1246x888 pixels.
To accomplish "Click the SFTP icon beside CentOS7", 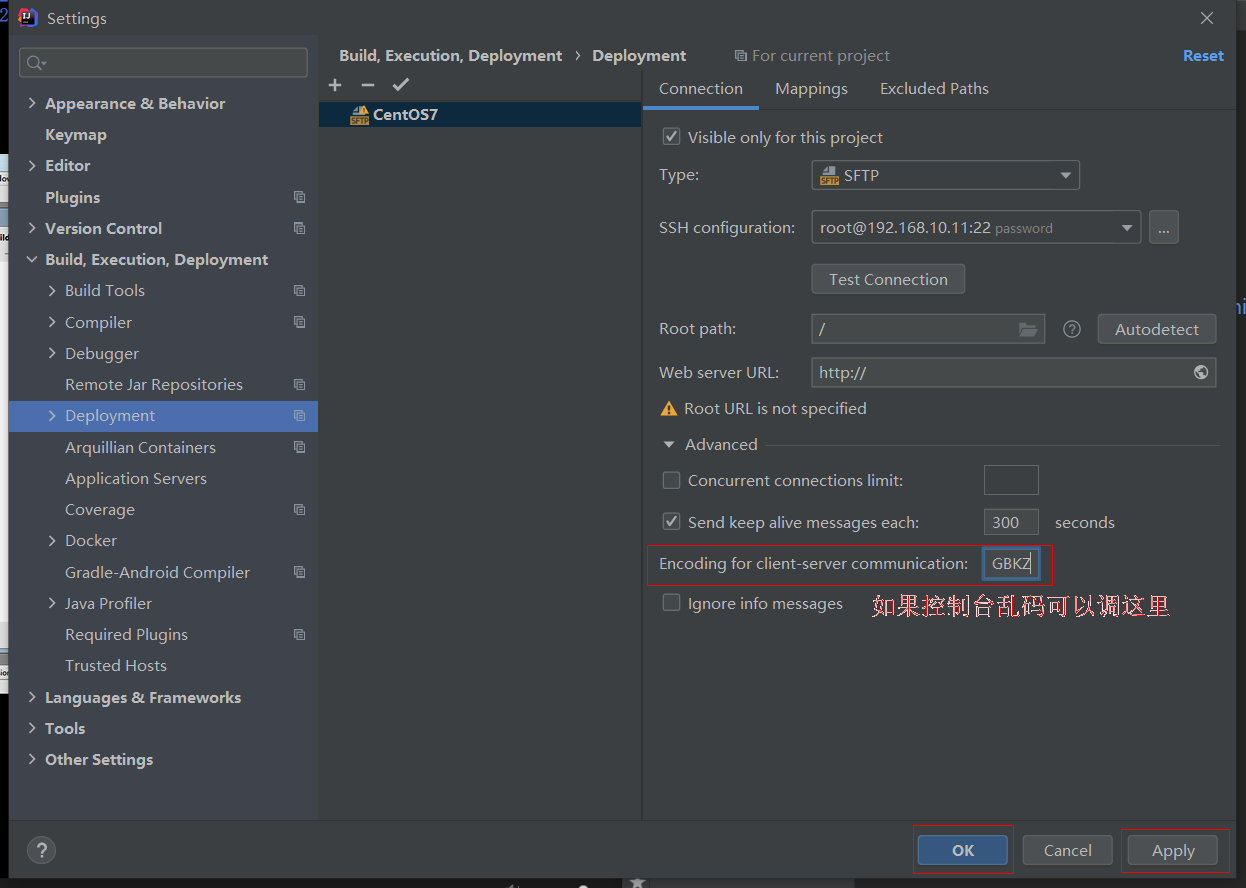I will point(359,115).
